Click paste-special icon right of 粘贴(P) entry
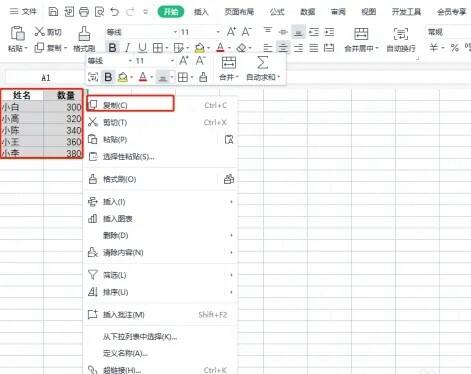This screenshot has height=374, width=471. coord(229,139)
